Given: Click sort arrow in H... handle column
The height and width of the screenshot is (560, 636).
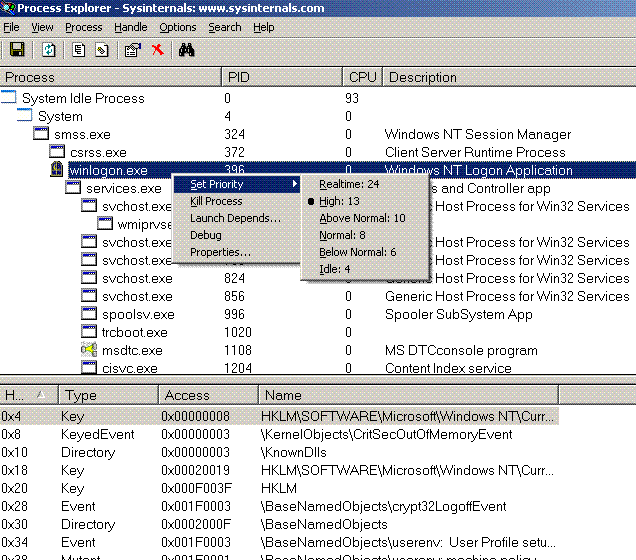Looking at the screenshot, I should (x=41, y=394).
